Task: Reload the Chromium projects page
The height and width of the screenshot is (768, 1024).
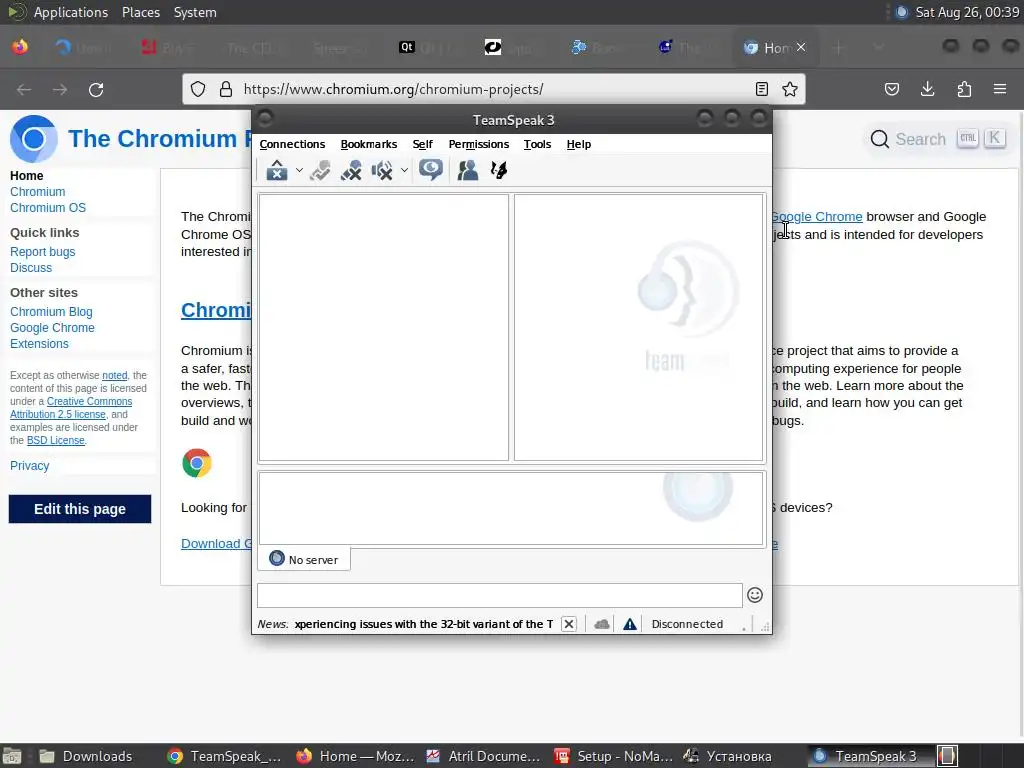Action: pyautogui.click(x=96, y=89)
